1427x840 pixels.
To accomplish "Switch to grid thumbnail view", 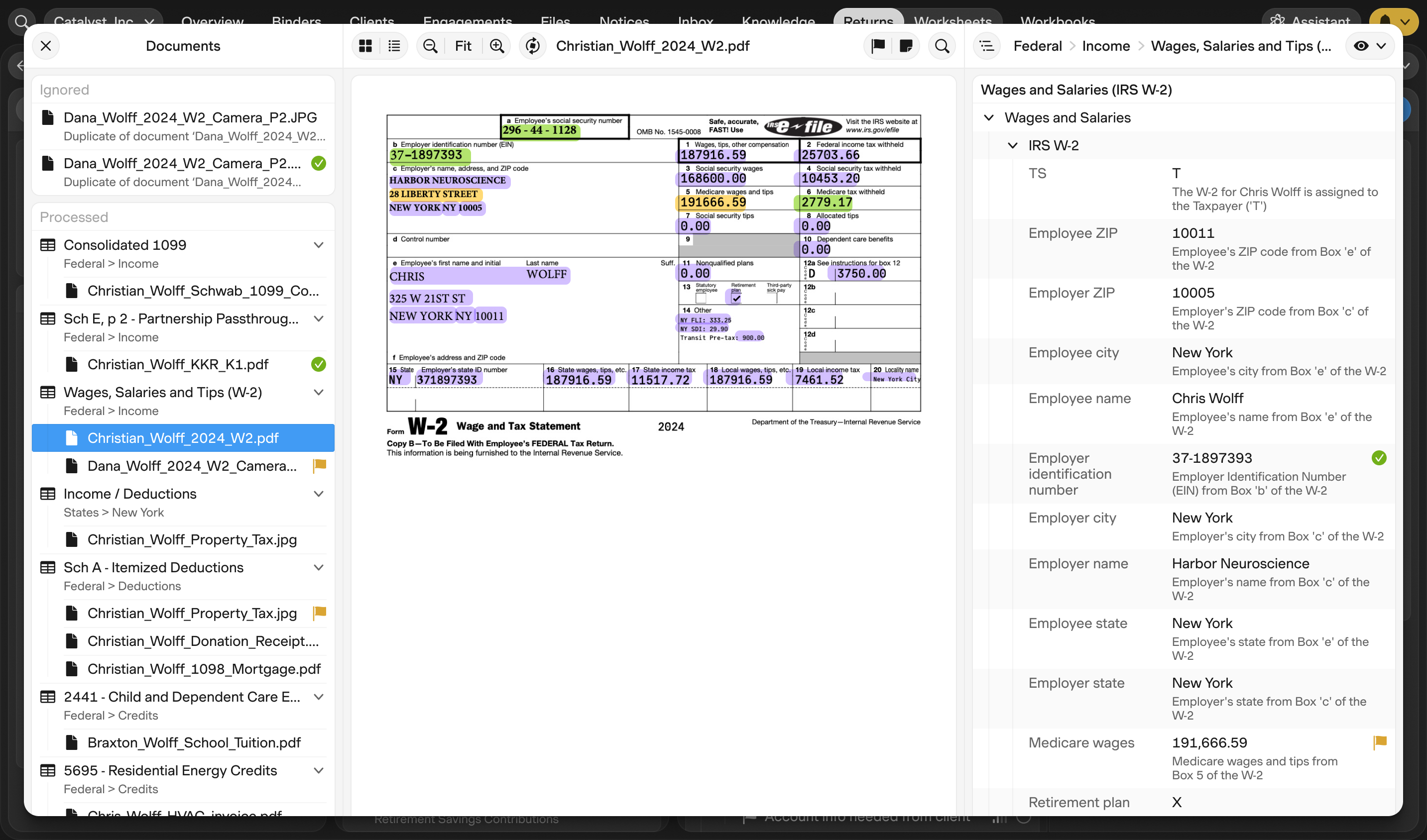I will (x=365, y=46).
